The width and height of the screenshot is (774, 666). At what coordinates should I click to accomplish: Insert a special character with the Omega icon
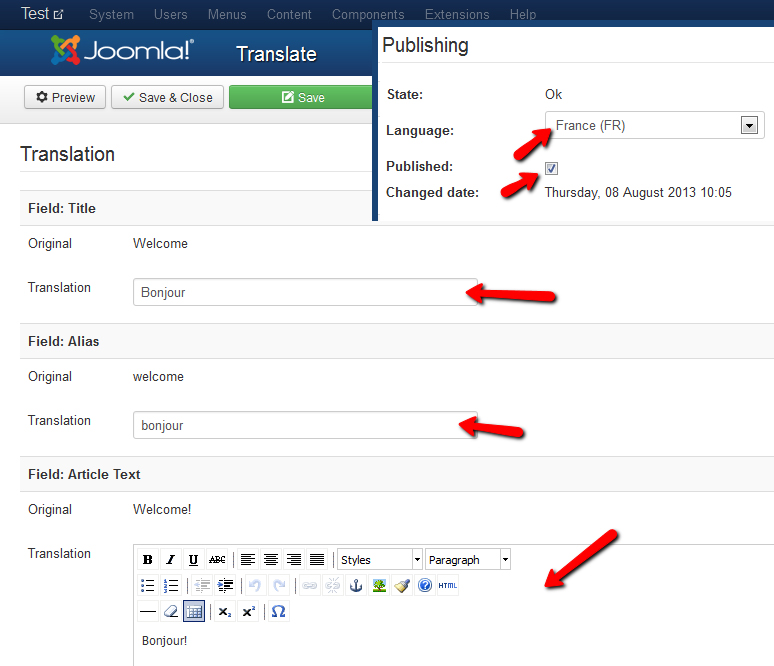point(278,612)
